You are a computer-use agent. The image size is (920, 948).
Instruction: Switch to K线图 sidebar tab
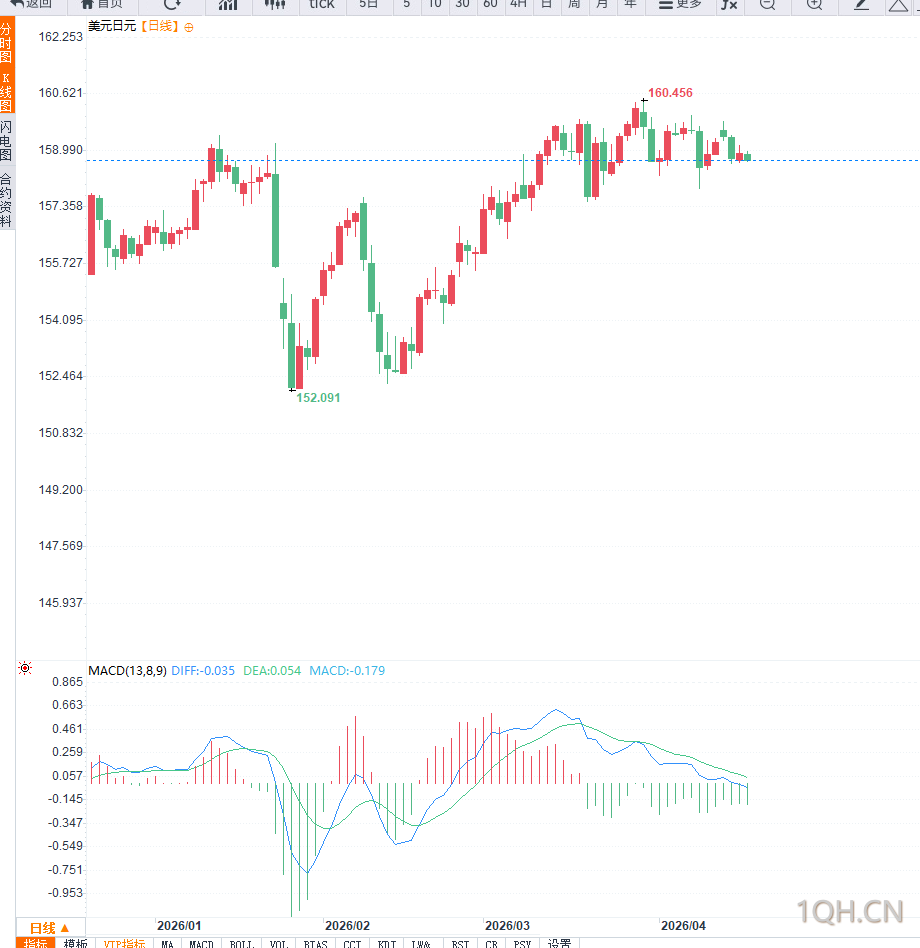point(7,91)
